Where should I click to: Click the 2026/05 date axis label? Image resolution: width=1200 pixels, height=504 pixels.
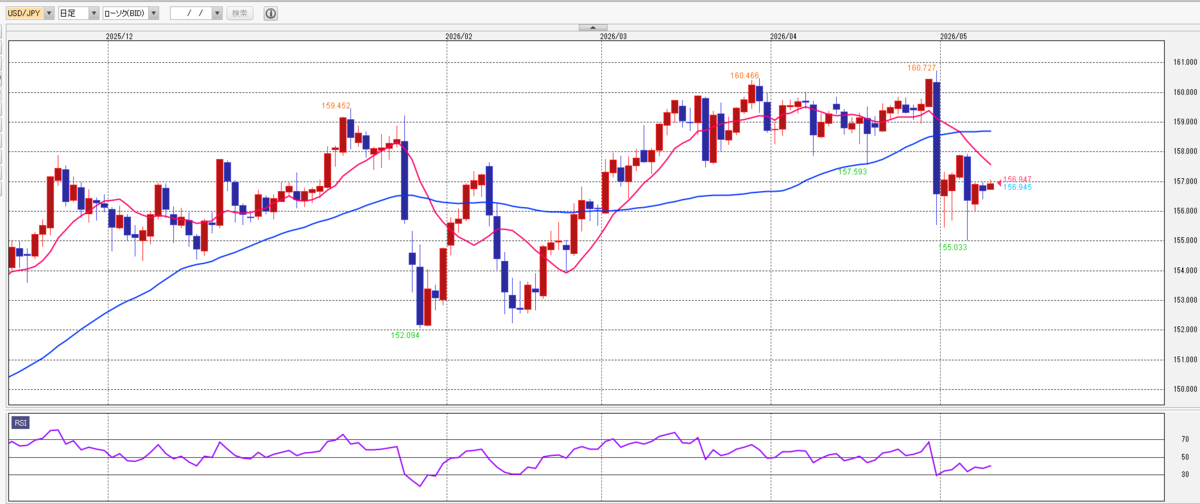click(955, 35)
